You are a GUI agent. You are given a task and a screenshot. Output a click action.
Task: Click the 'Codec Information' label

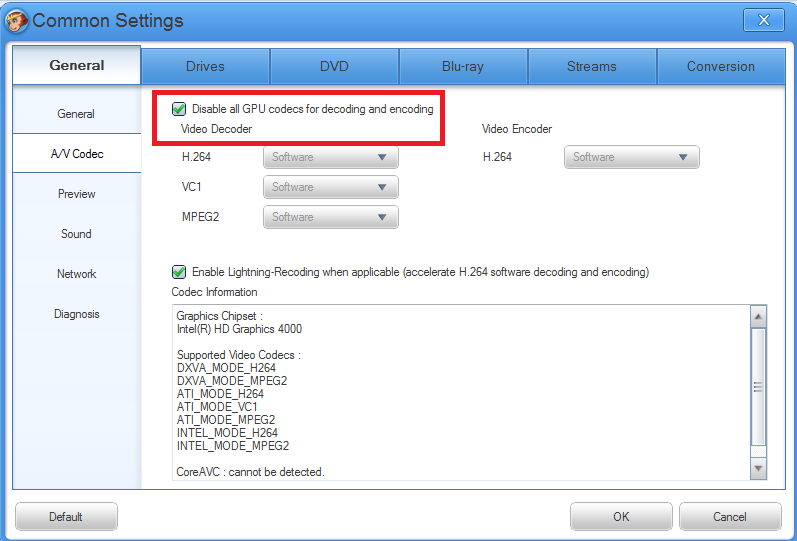214,292
